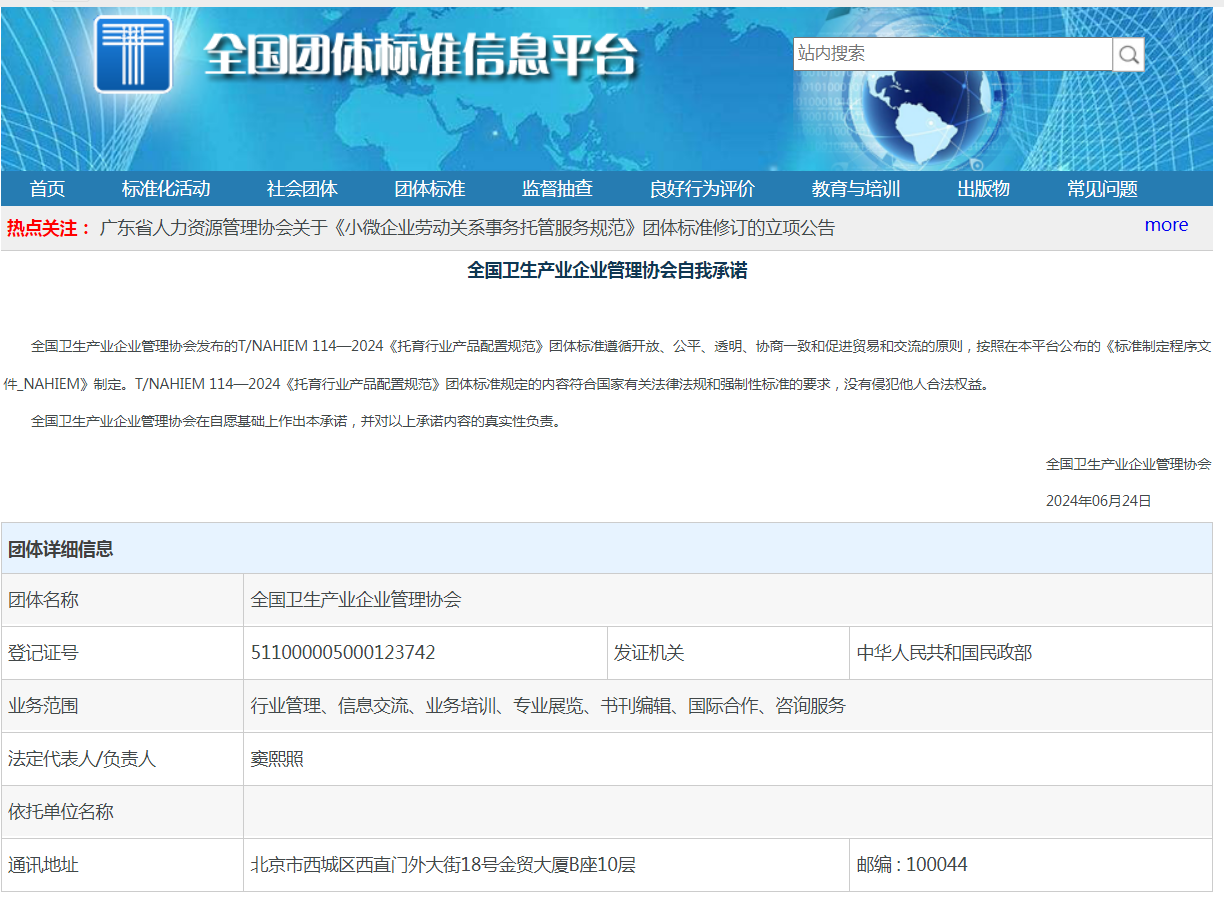This screenshot has width=1224, height=916.
Task: Click the 依托单位名称 row label
Action: (61, 812)
